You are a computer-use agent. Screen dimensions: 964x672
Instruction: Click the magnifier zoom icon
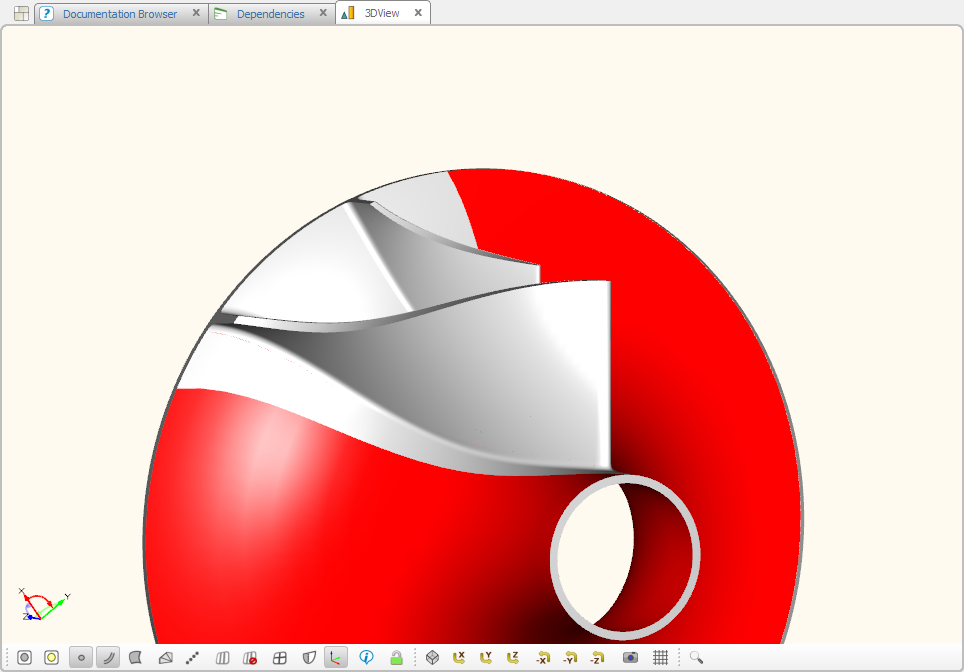coord(696,657)
